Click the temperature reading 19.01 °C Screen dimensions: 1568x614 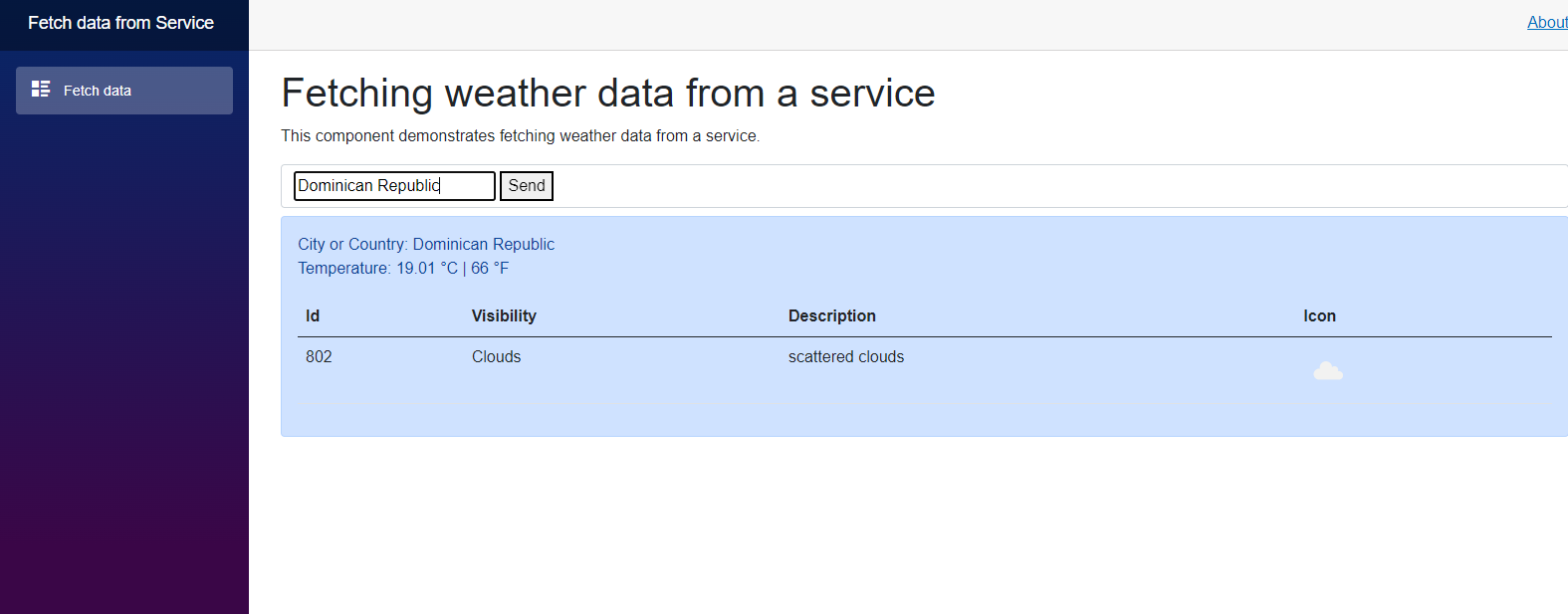point(402,268)
